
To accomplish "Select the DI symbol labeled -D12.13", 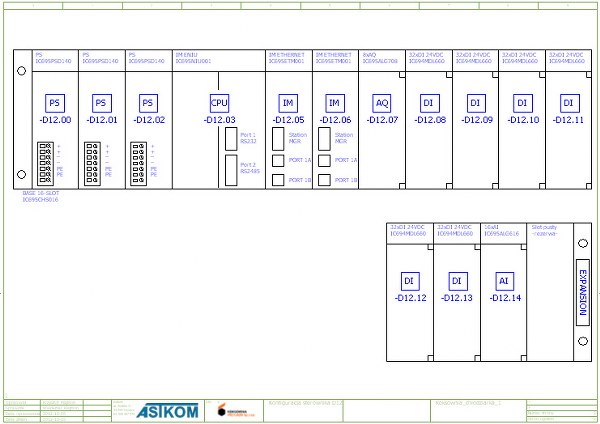I will coord(457,281).
